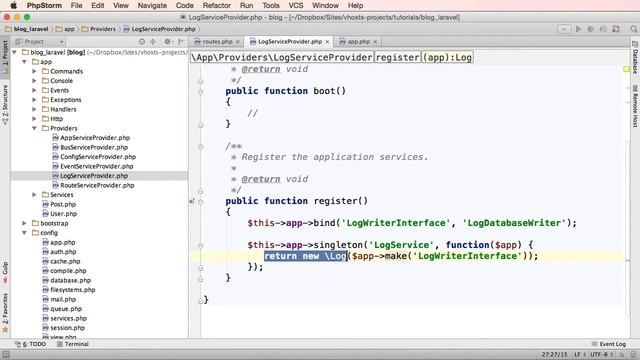Open the TODO tool window
This screenshot has height=360, width=640.
coord(30,344)
